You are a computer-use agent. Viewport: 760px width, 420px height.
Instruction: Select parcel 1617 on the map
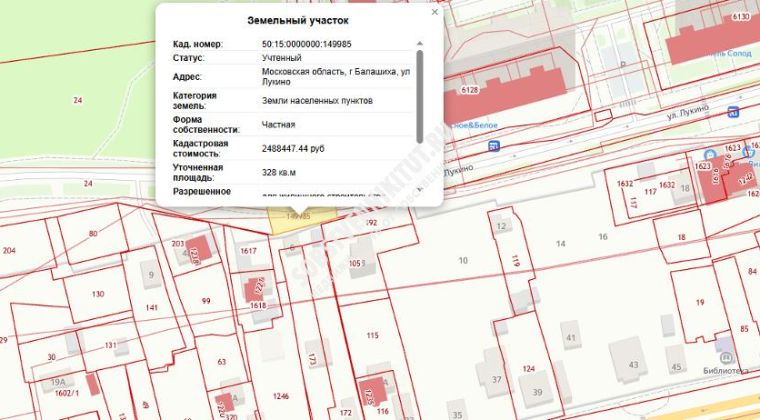[248, 250]
